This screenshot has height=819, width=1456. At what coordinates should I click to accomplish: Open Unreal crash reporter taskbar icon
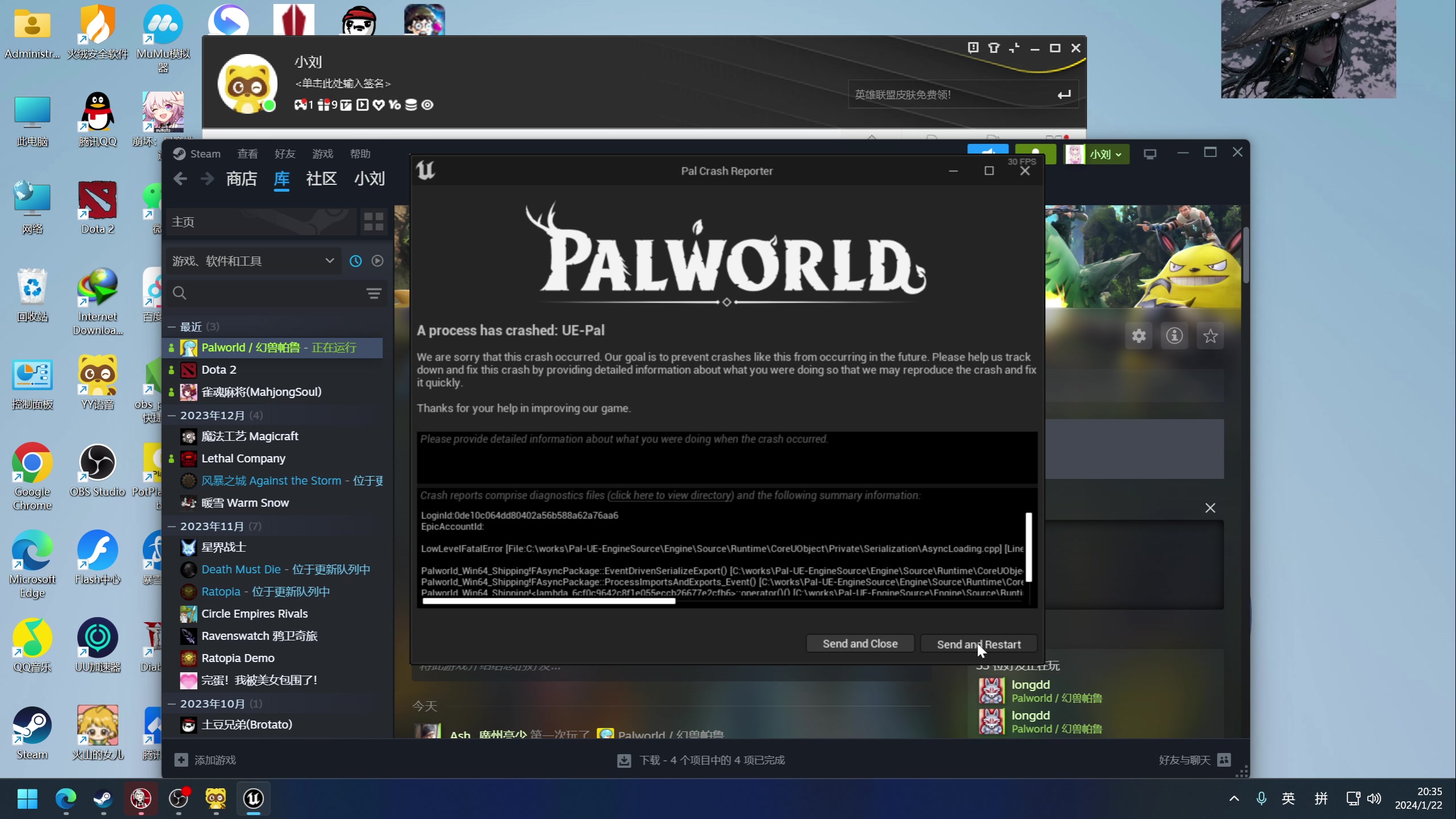coord(254,799)
